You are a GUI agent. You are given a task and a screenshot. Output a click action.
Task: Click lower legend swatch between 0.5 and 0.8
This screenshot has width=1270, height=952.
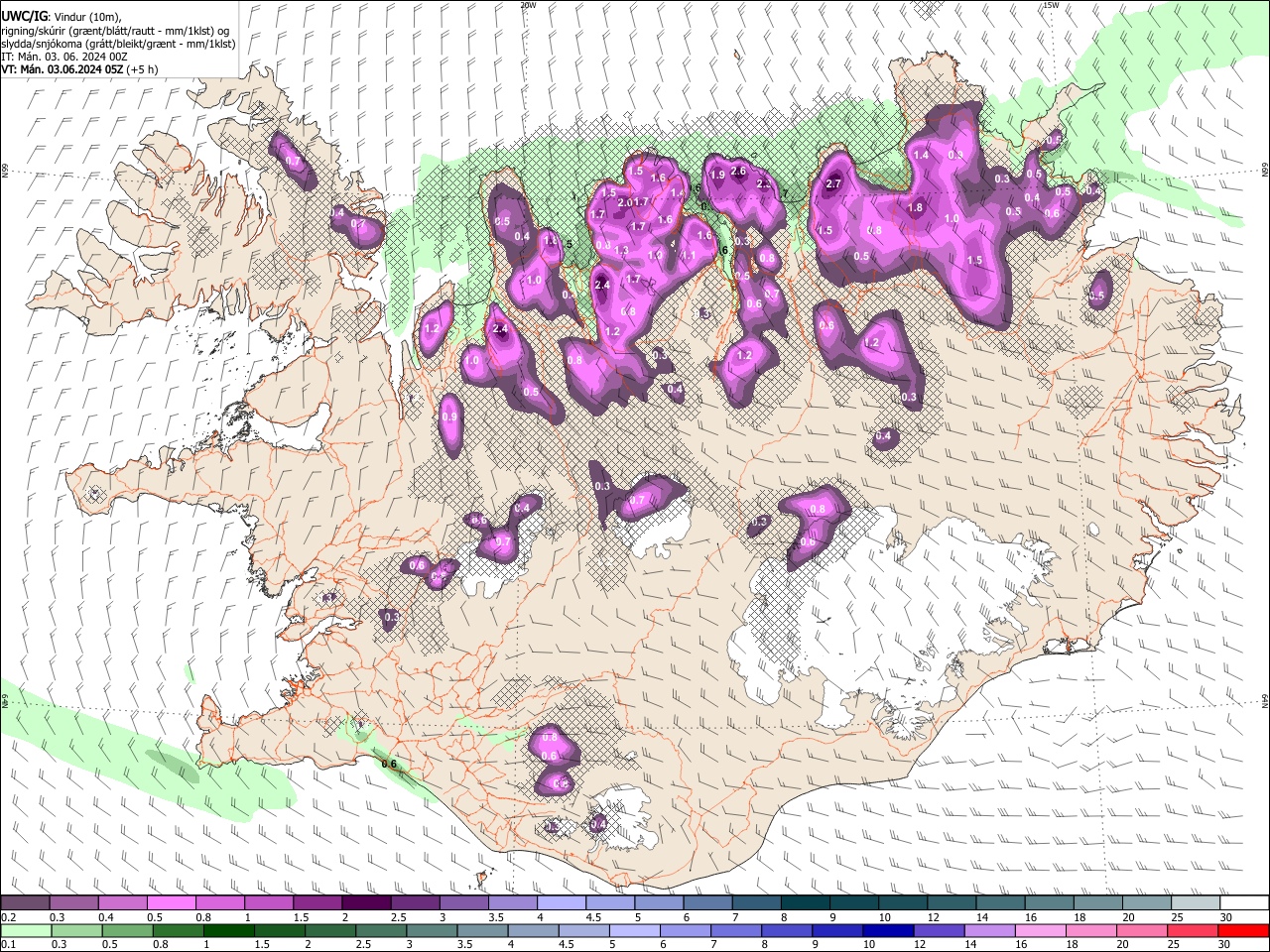128,930
